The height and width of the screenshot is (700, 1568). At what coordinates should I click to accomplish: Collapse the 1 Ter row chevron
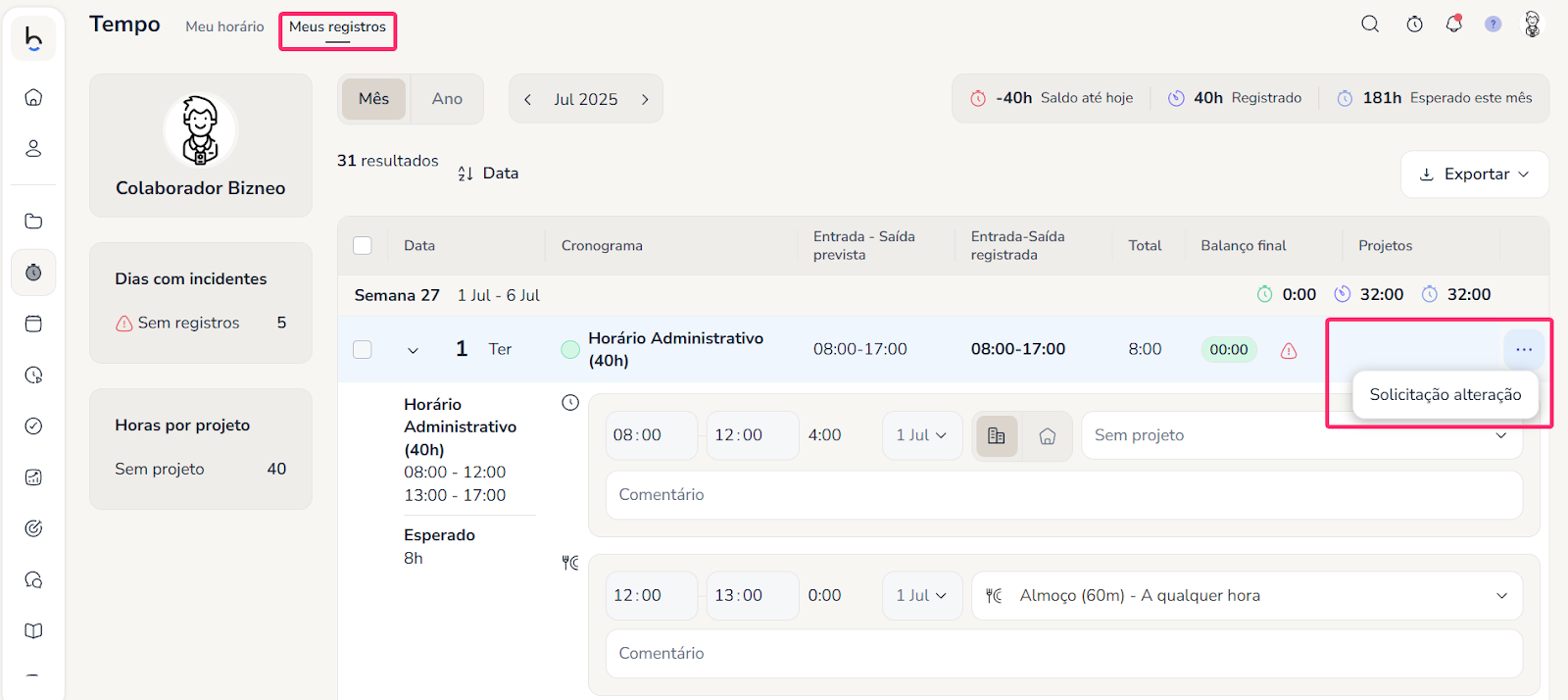tap(413, 350)
